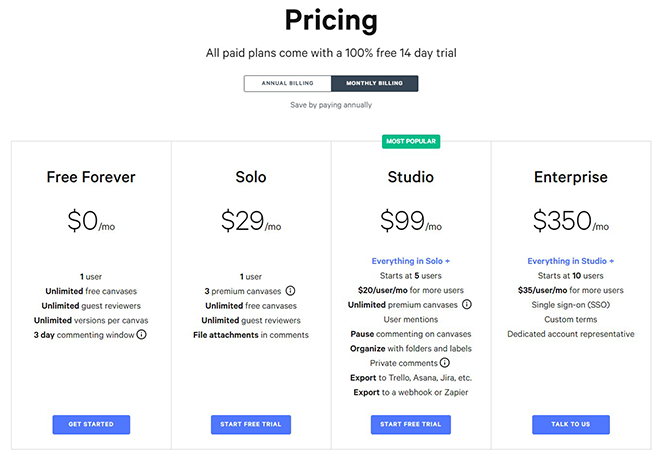Viewport: 660px width, 452px height.
Task: Click the Get Started button
Action: (x=91, y=424)
